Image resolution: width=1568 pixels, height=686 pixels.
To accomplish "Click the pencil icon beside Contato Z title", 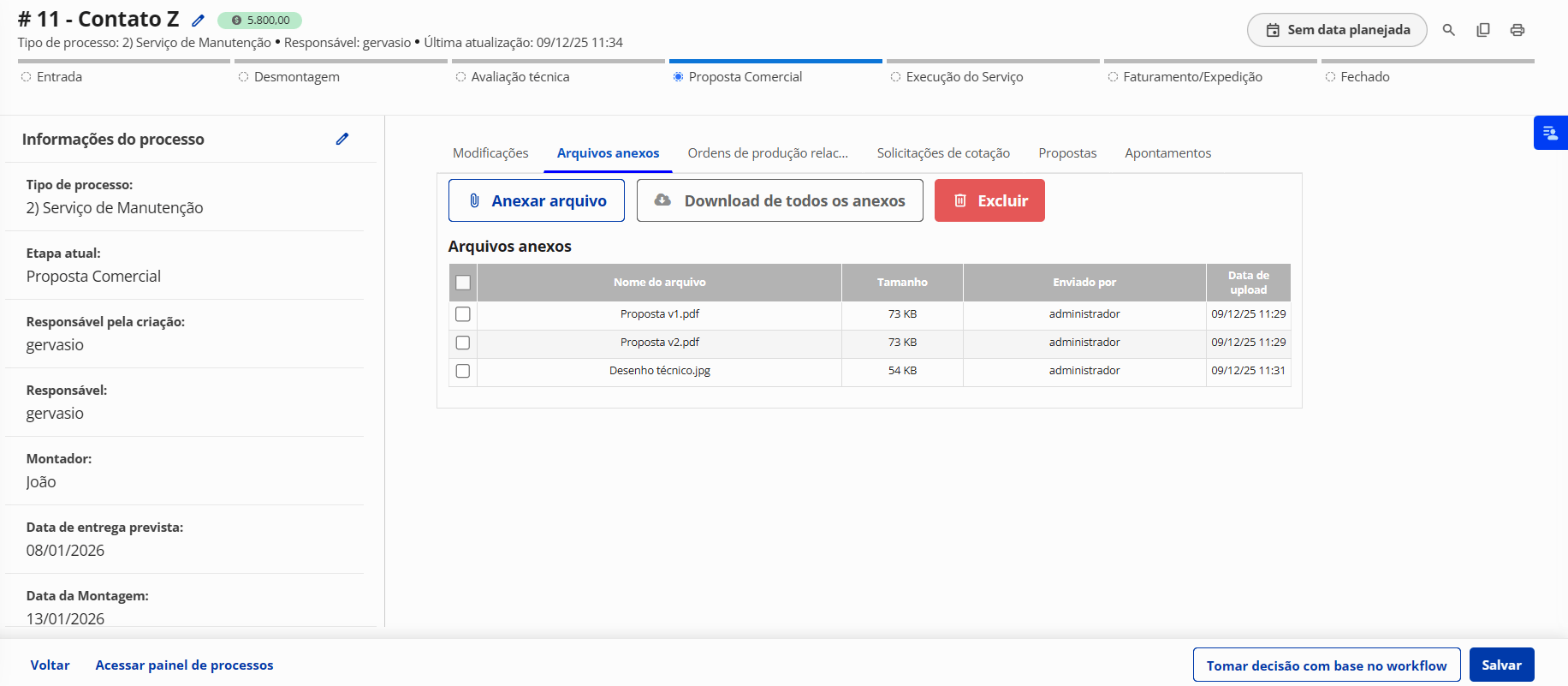I will pyautogui.click(x=198, y=21).
